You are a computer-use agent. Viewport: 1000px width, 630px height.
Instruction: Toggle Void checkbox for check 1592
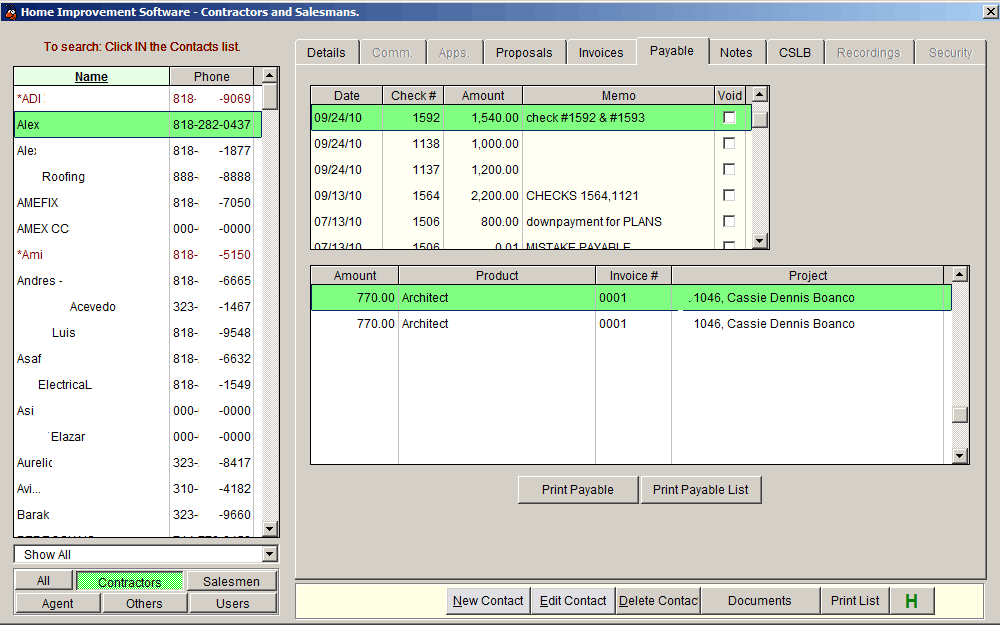click(x=729, y=117)
